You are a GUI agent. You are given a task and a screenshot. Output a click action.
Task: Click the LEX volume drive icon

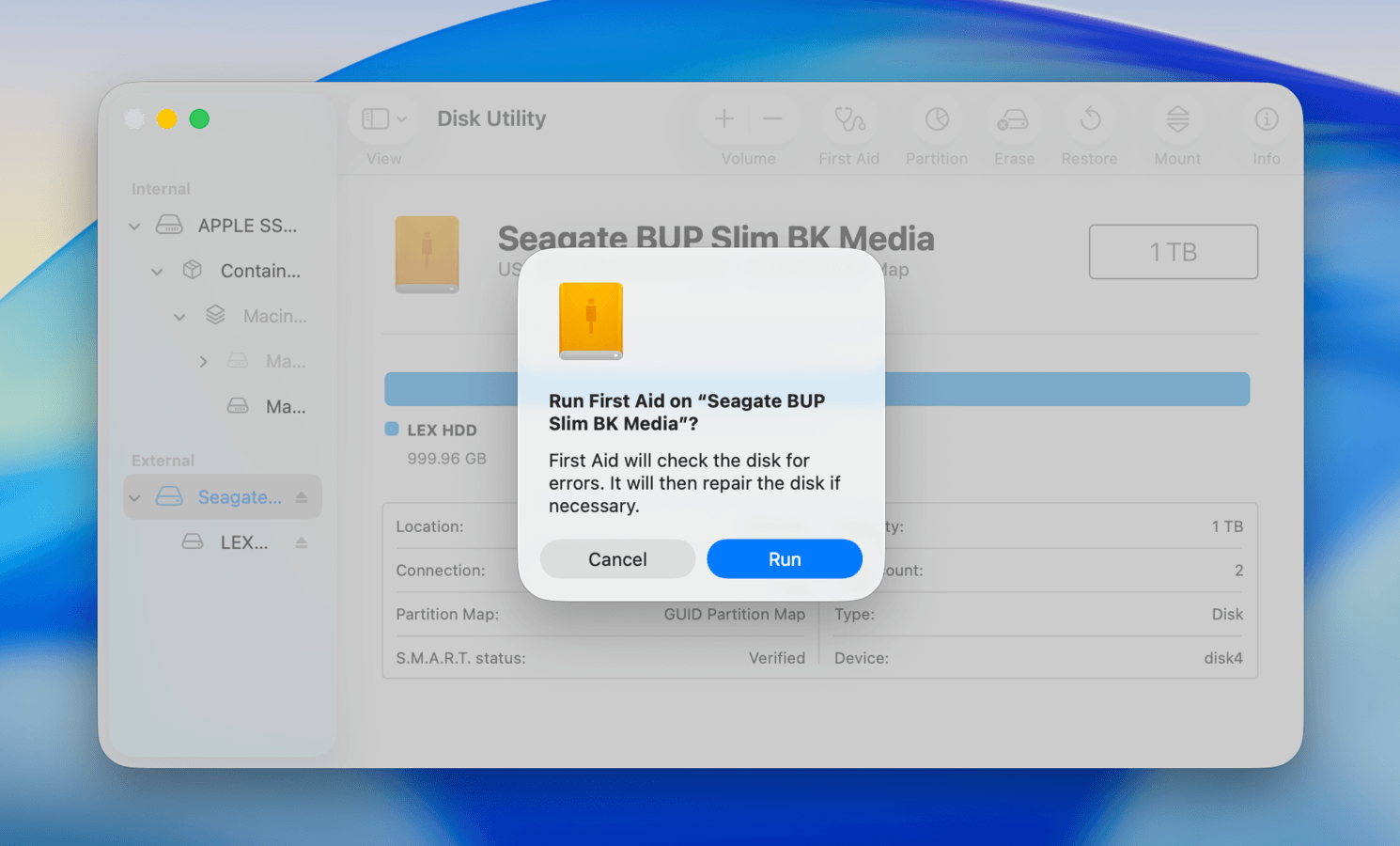[193, 542]
